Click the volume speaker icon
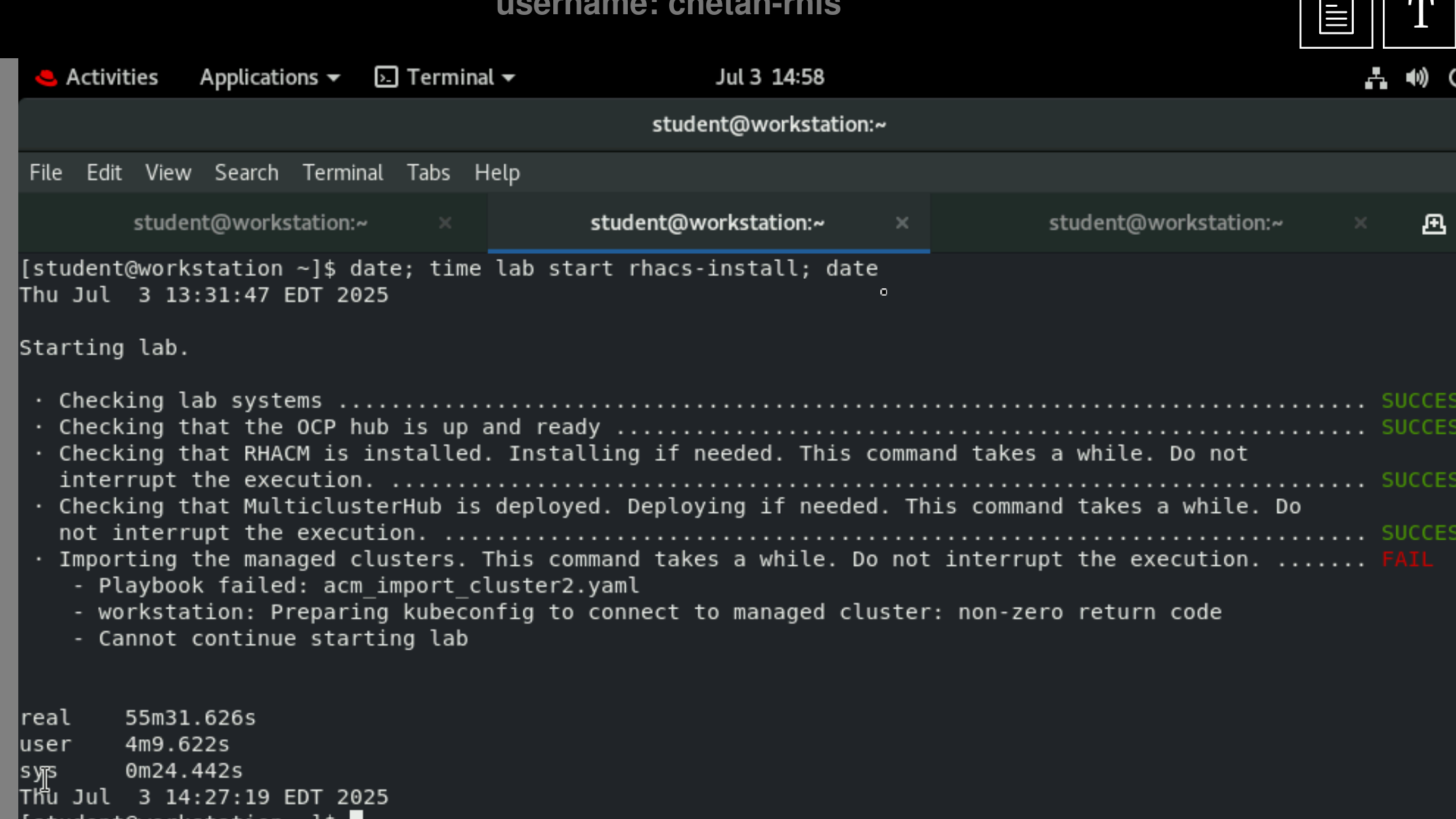The image size is (1456, 819). point(1416,78)
